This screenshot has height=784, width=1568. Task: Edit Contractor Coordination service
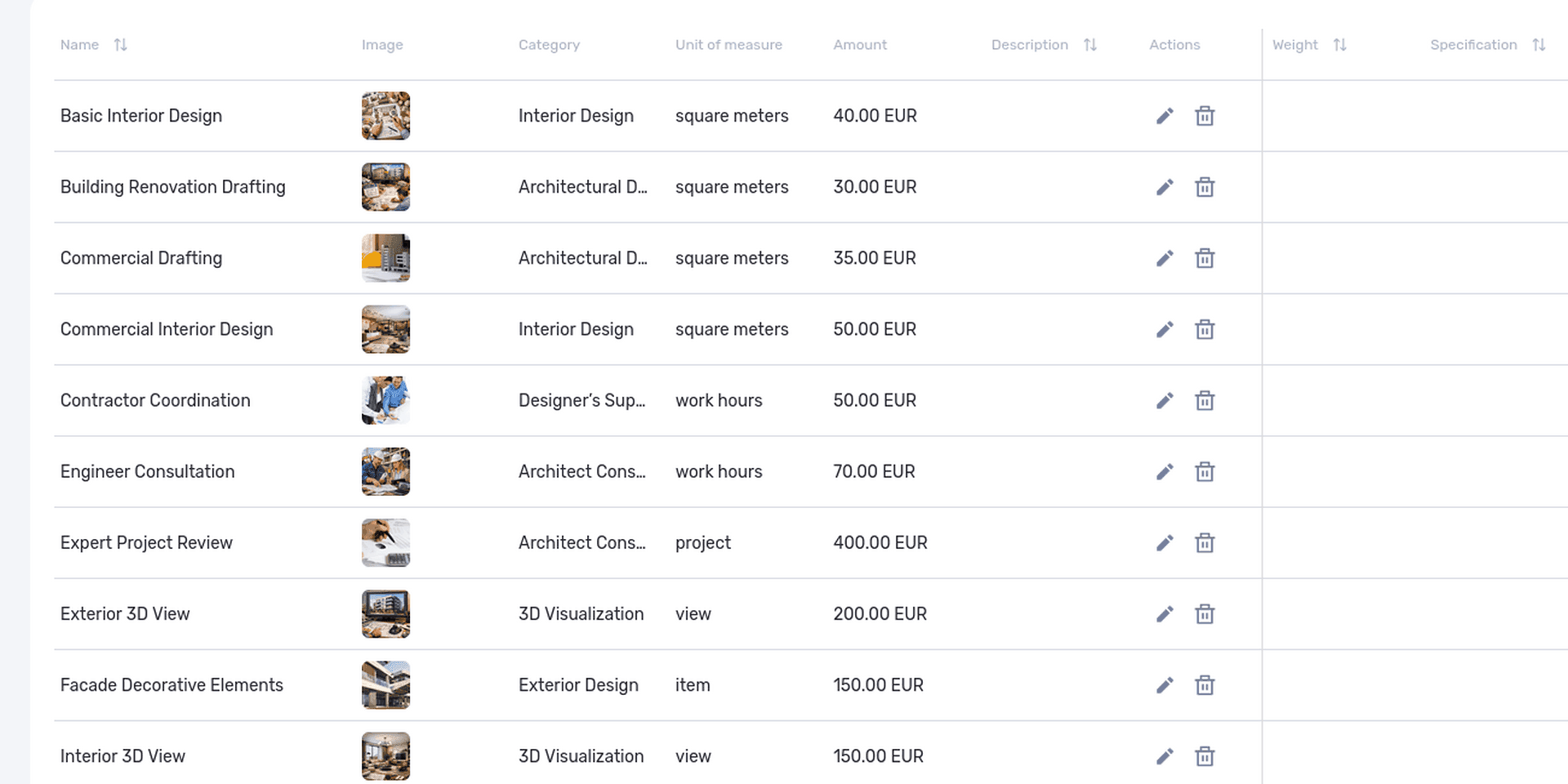coord(1165,400)
